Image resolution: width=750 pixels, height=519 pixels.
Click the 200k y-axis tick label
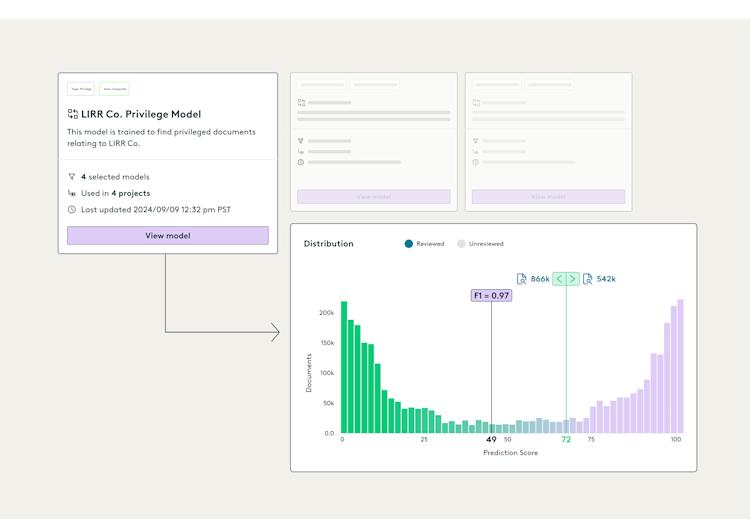[327, 313]
